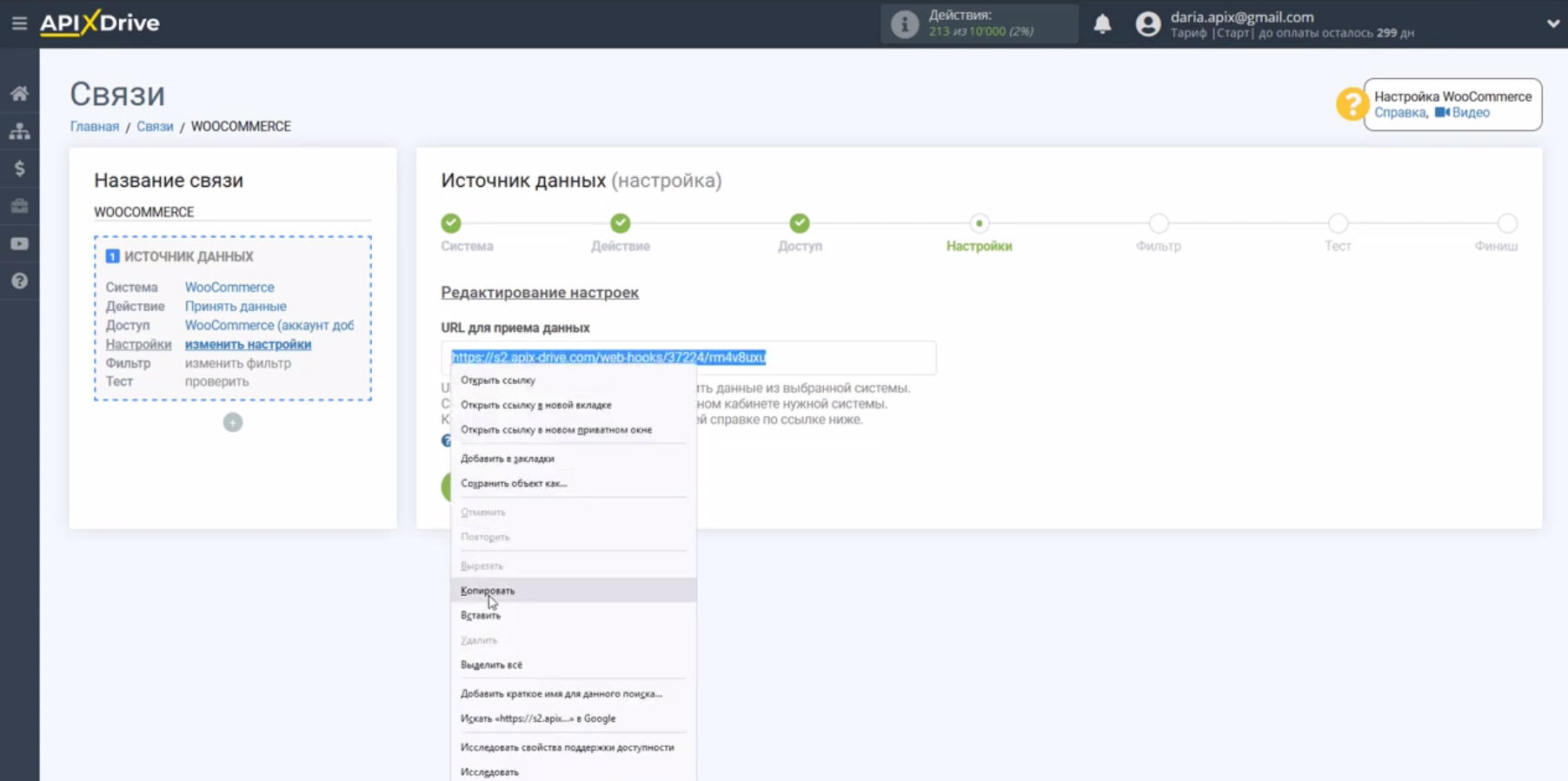Open the hamburger menu icon

pos(19,23)
